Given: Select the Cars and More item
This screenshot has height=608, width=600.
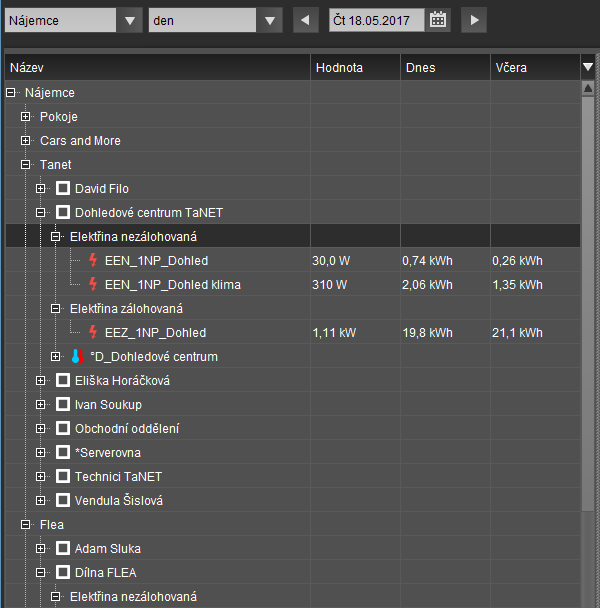Looking at the screenshot, I should point(80,141).
